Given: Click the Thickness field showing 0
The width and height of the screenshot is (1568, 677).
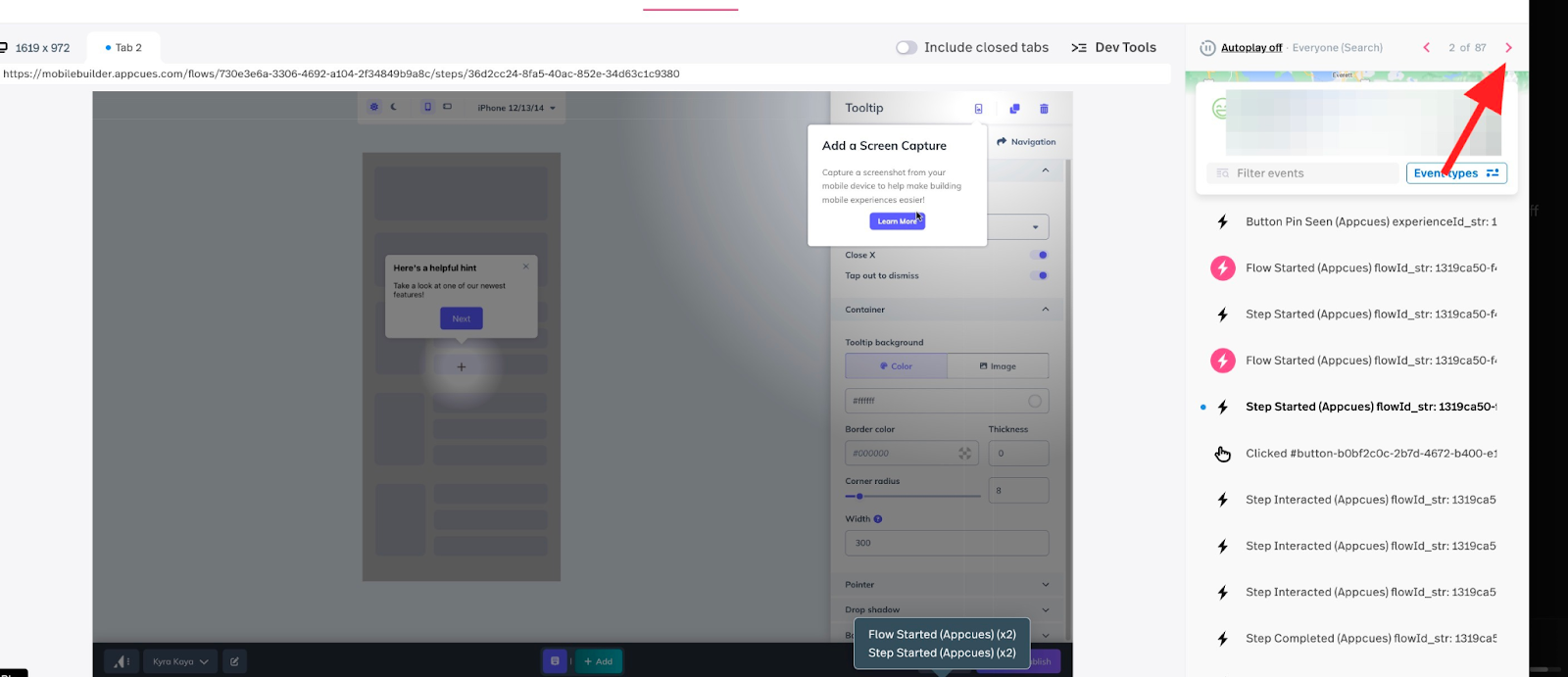Looking at the screenshot, I should 1018,453.
